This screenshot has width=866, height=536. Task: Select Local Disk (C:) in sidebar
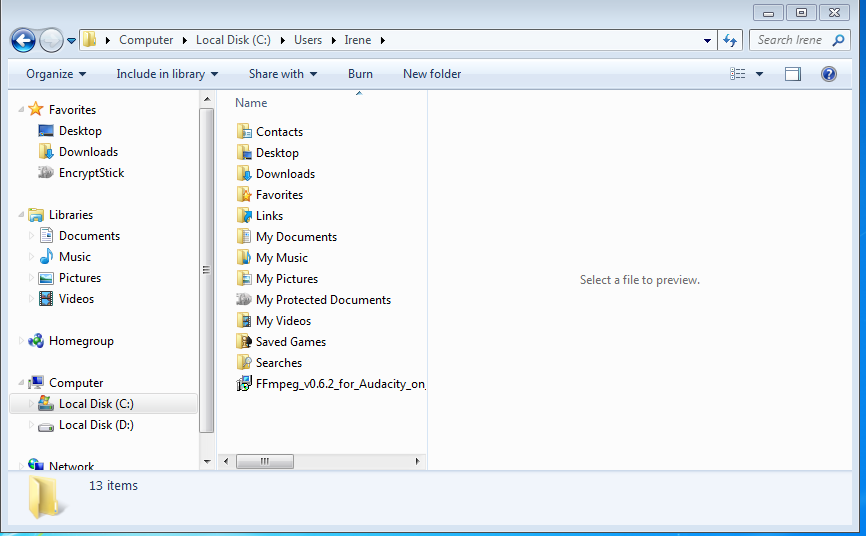pos(103,404)
